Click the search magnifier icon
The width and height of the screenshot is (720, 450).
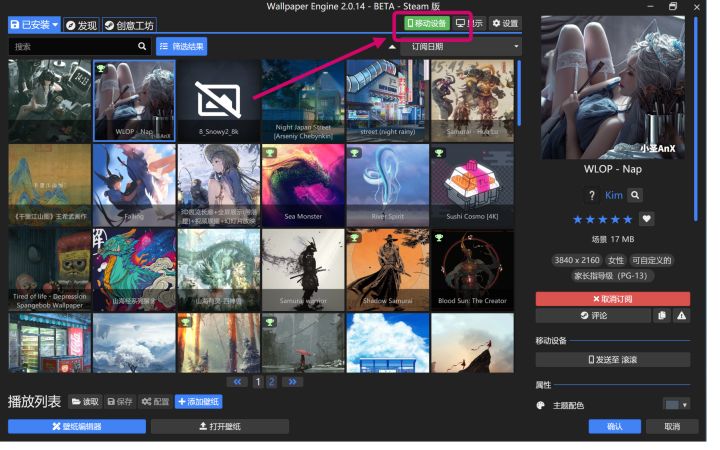click(142, 46)
